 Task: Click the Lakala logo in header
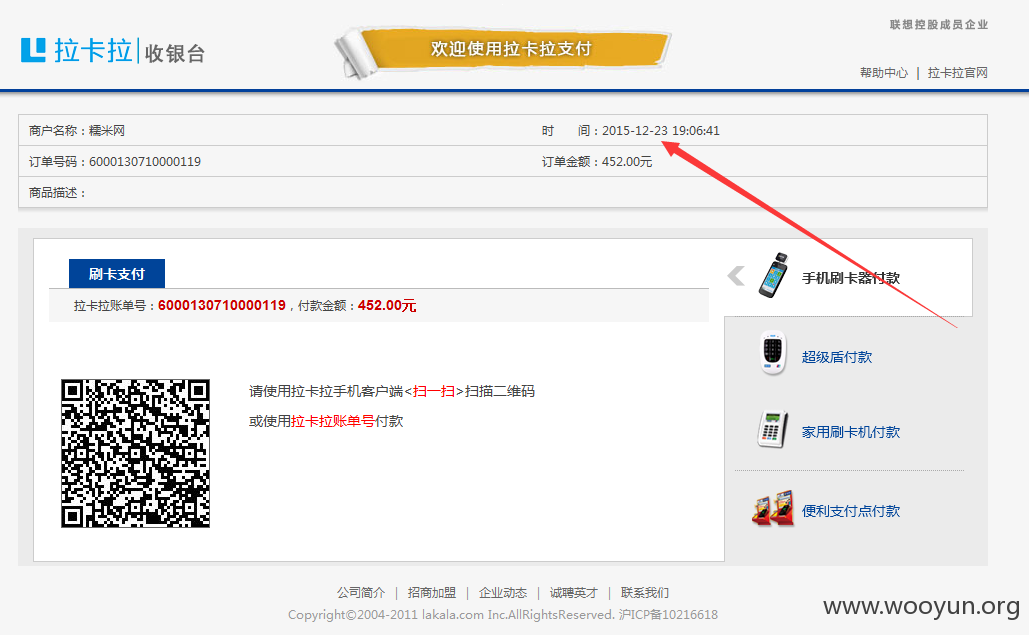click(x=76, y=51)
